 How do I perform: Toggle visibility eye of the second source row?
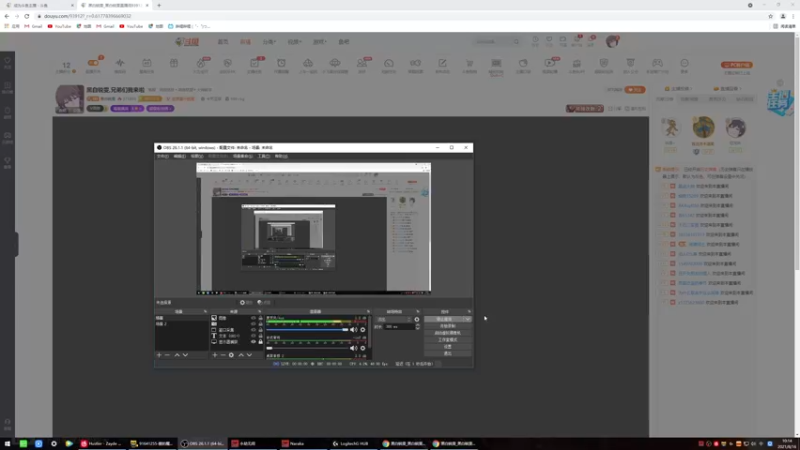[253, 324]
